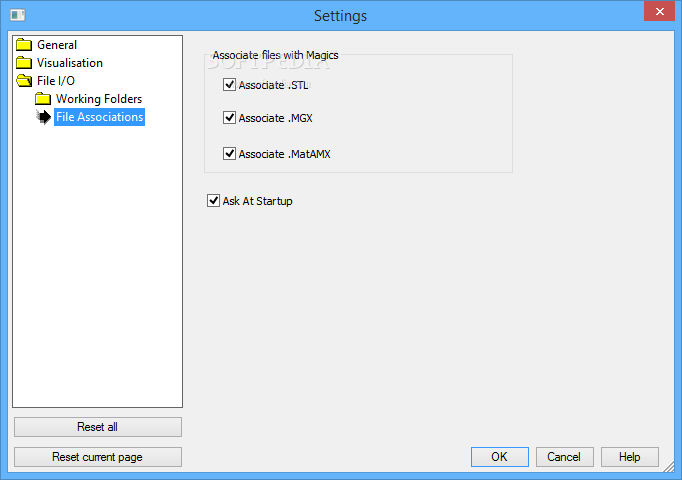This screenshot has height=480, width=682.
Task: Click the arrow icon beside File Associations
Action: pyautogui.click(x=43, y=117)
